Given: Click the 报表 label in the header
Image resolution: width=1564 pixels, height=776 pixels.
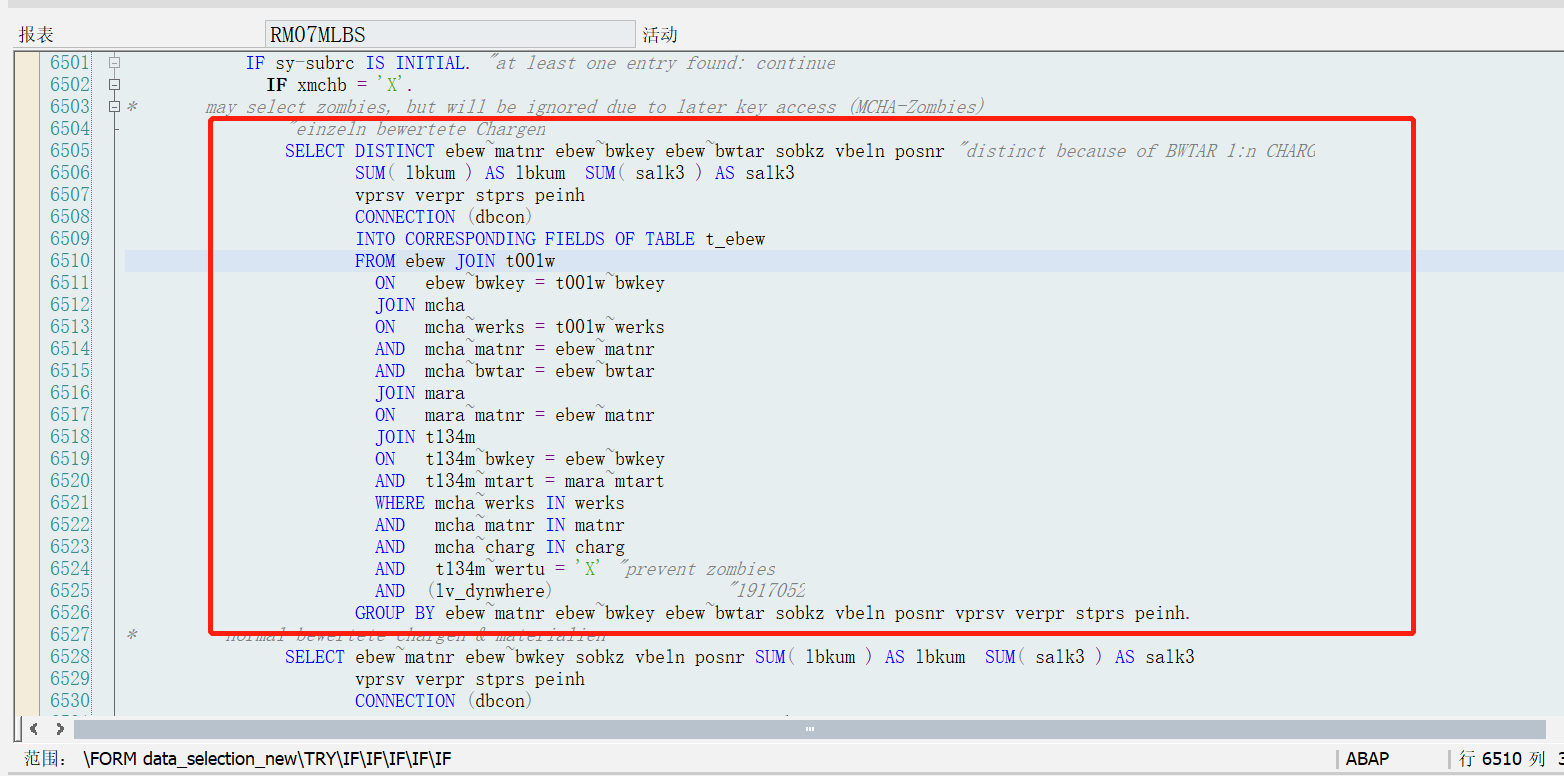Looking at the screenshot, I should pos(37,33).
